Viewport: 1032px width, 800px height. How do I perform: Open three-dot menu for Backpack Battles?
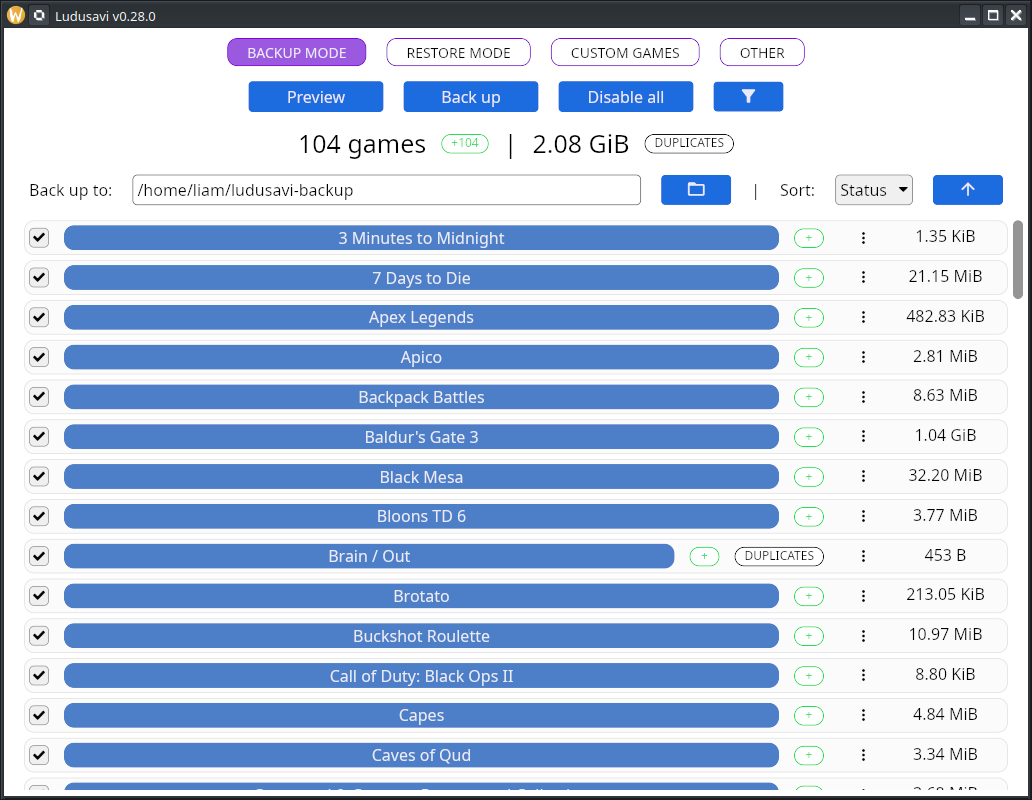863,397
